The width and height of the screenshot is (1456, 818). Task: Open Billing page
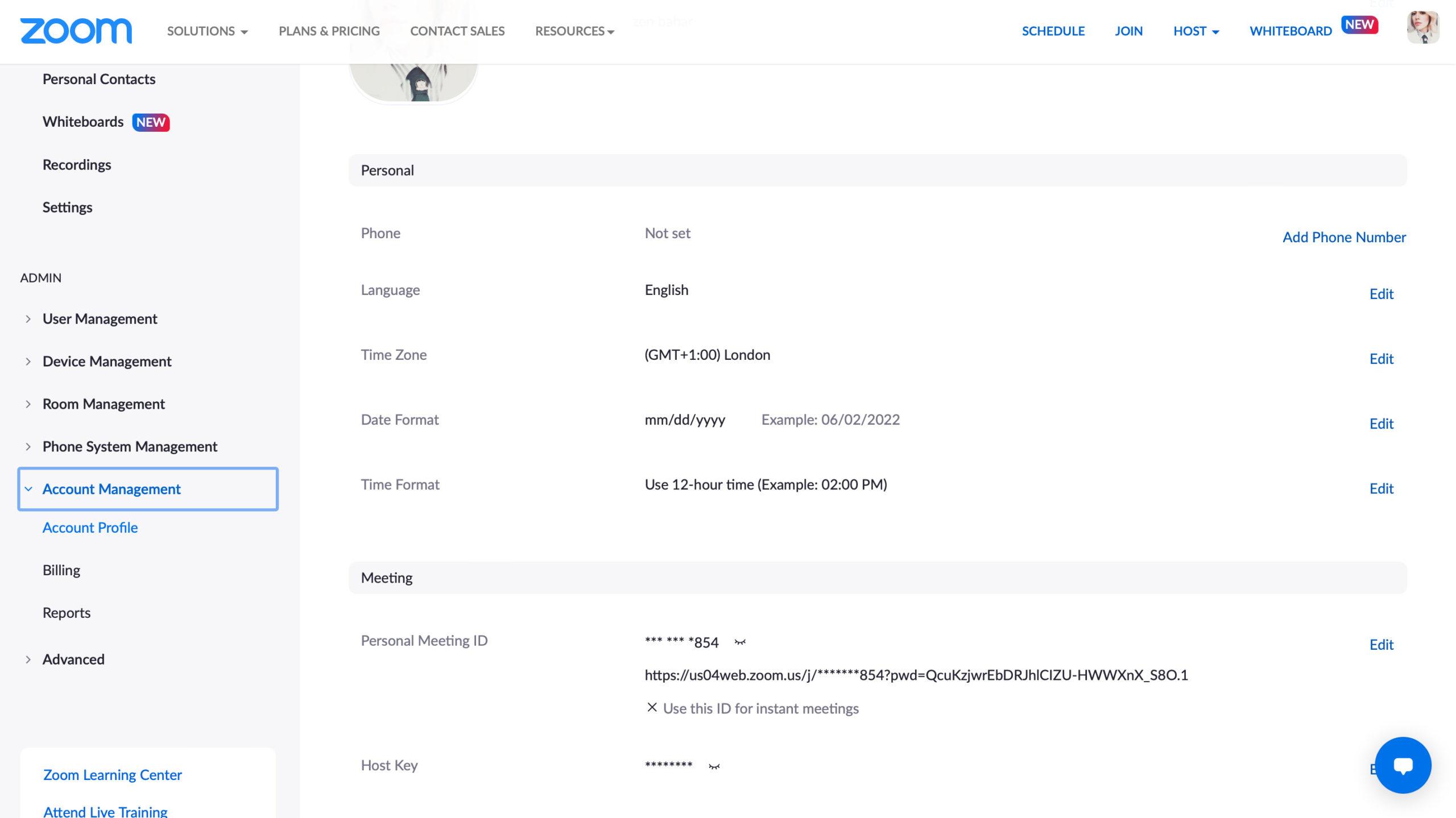tap(61, 570)
